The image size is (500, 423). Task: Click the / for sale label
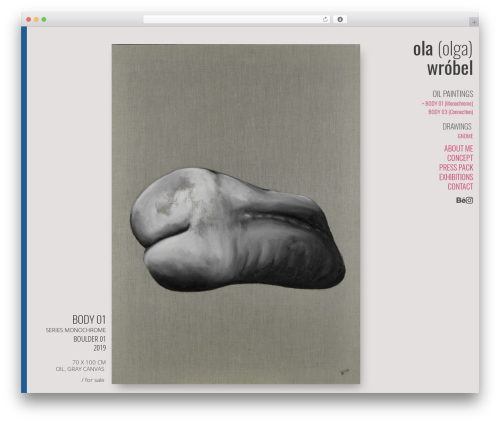click(x=93, y=380)
